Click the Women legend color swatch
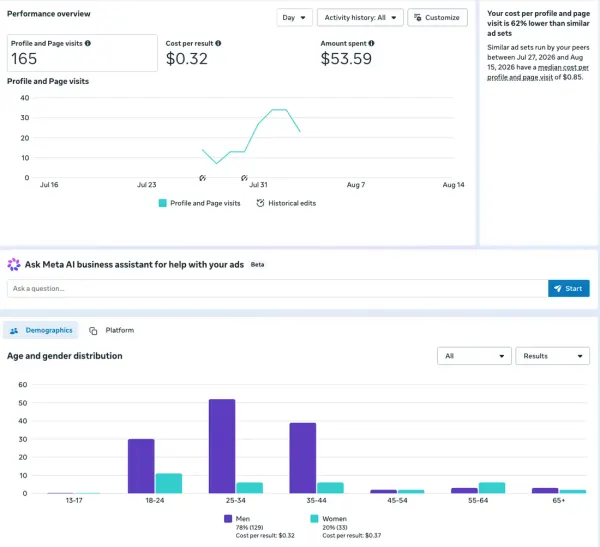The width and height of the screenshot is (600, 547). (314, 519)
